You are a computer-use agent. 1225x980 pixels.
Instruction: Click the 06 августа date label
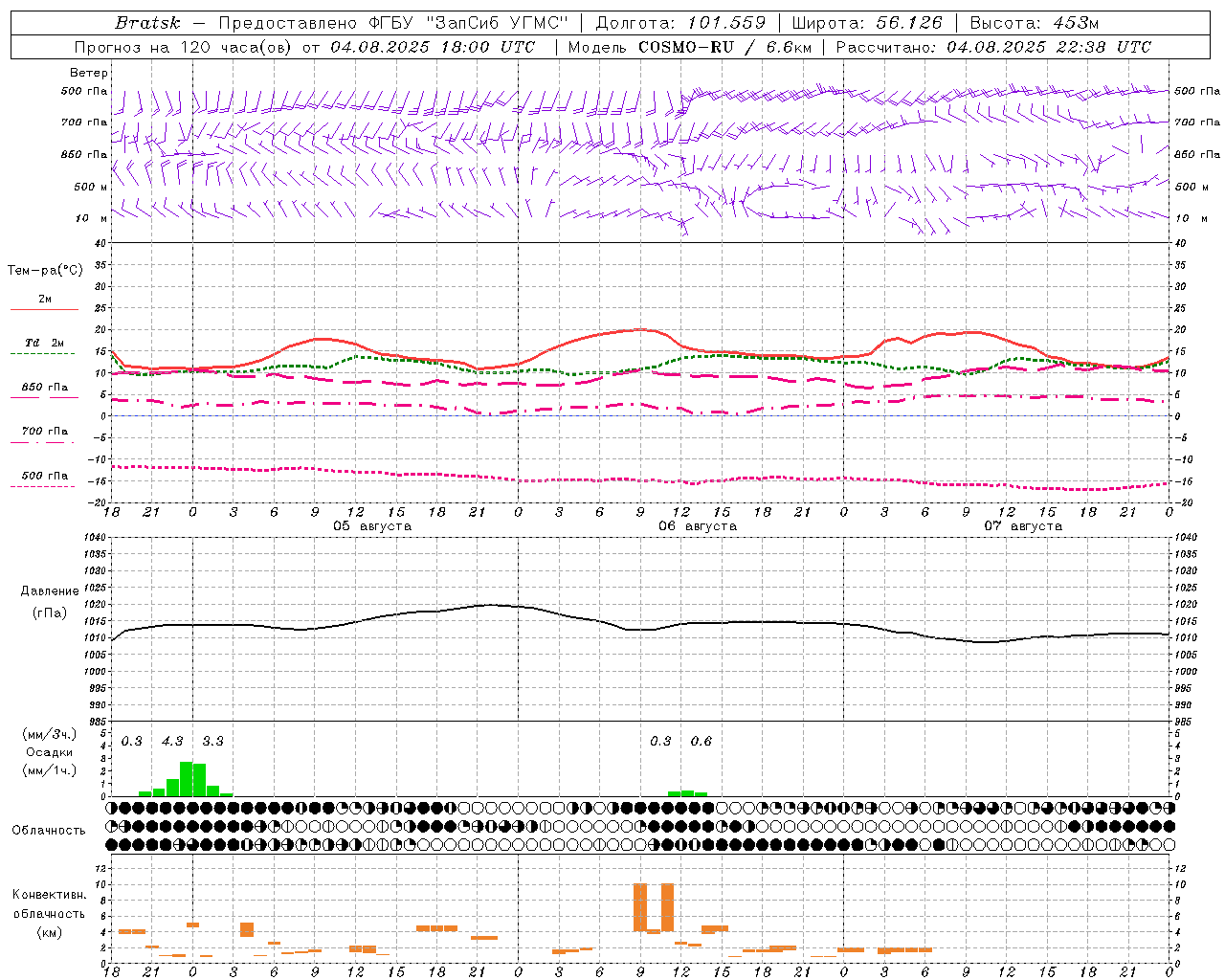(x=698, y=526)
